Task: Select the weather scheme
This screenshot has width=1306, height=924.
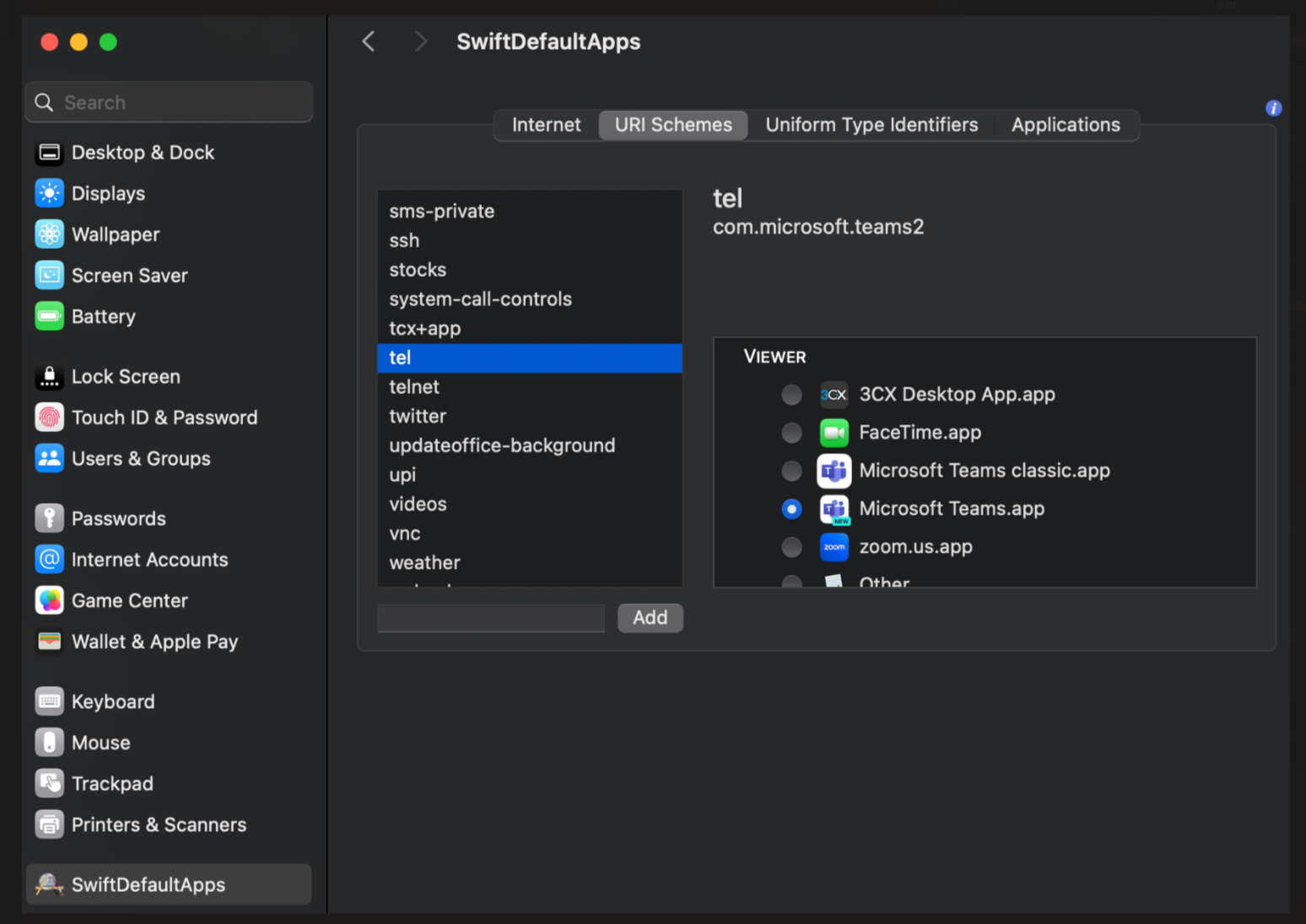Action: click(x=530, y=562)
